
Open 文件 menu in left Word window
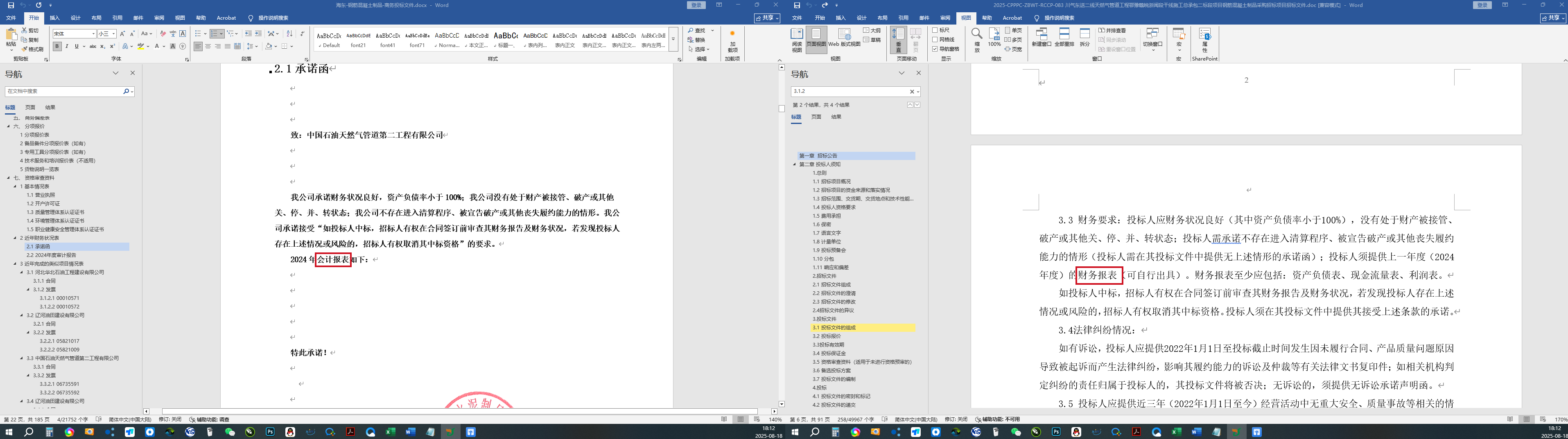coord(11,18)
